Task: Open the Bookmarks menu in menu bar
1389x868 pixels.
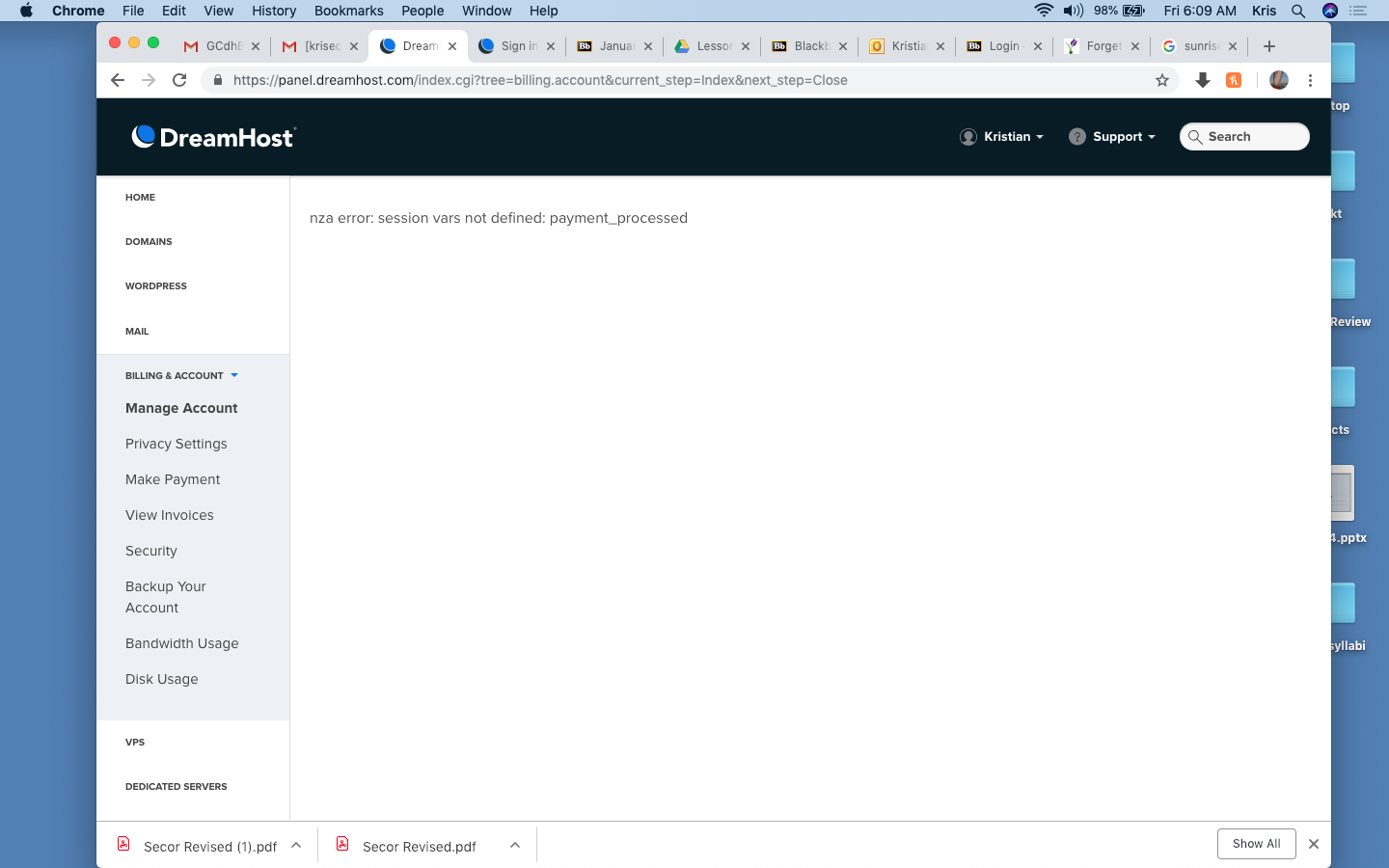Action: tap(348, 11)
